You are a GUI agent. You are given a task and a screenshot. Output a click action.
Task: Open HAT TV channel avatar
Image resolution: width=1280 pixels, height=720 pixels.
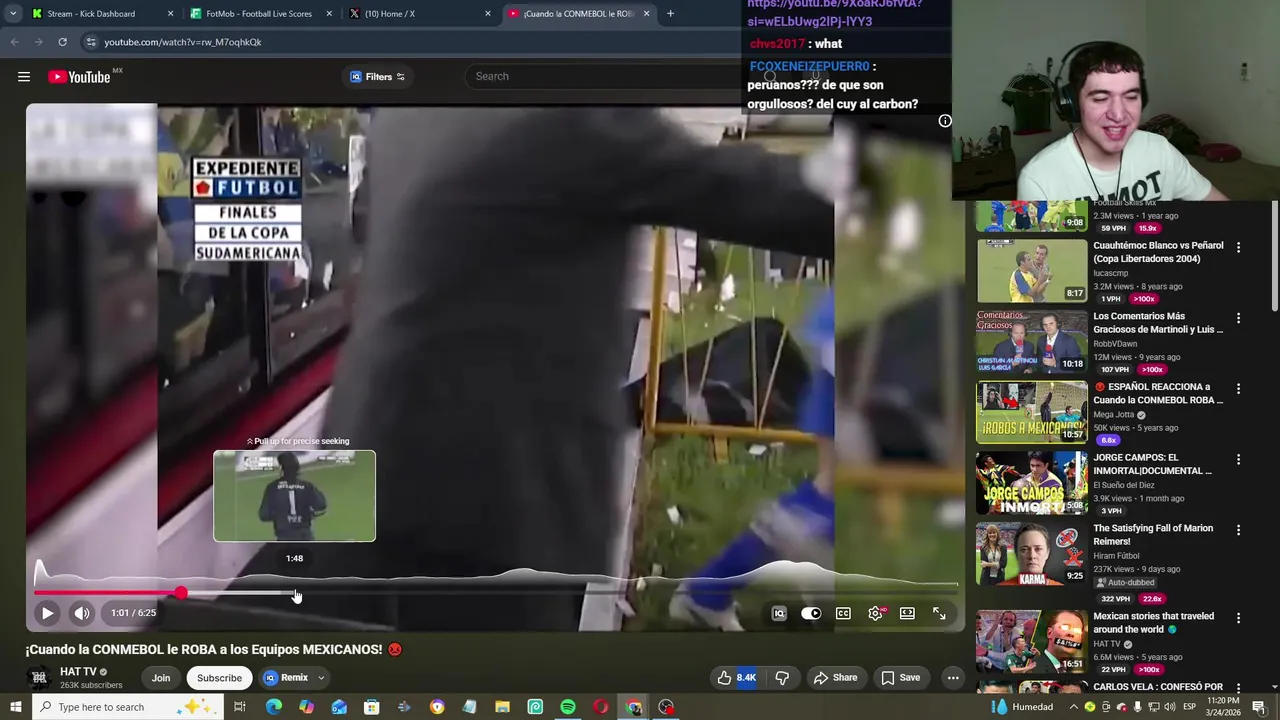39,678
